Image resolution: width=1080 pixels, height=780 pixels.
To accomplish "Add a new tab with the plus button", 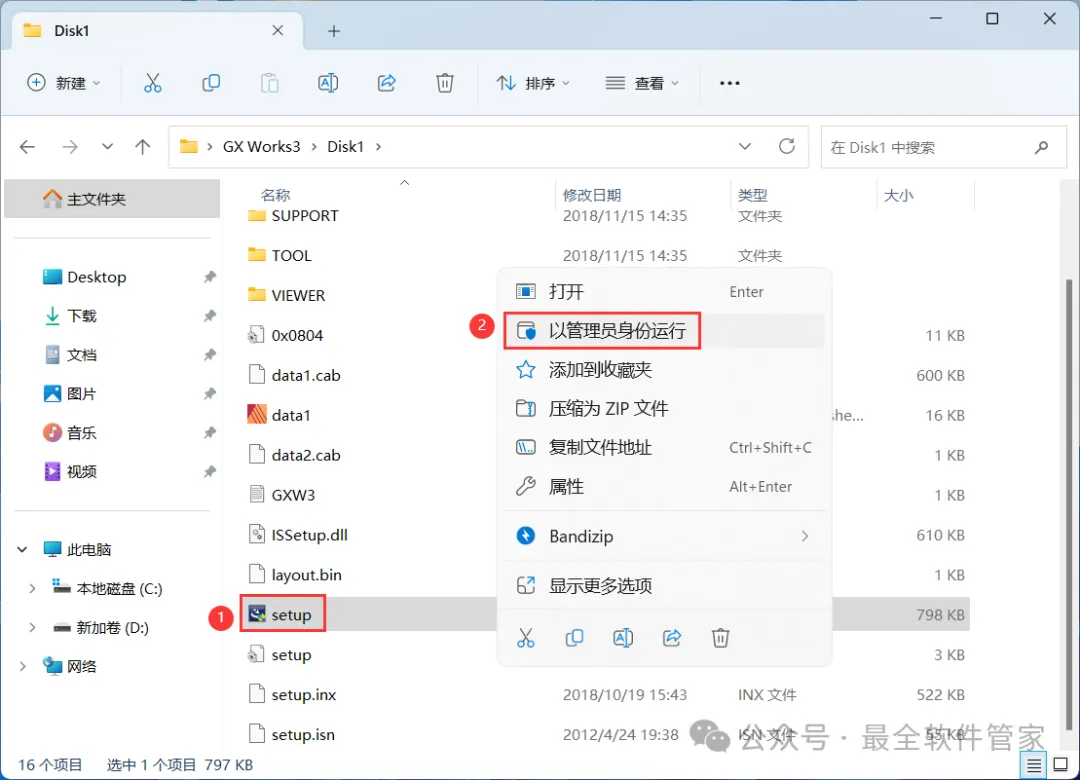I will point(334,31).
